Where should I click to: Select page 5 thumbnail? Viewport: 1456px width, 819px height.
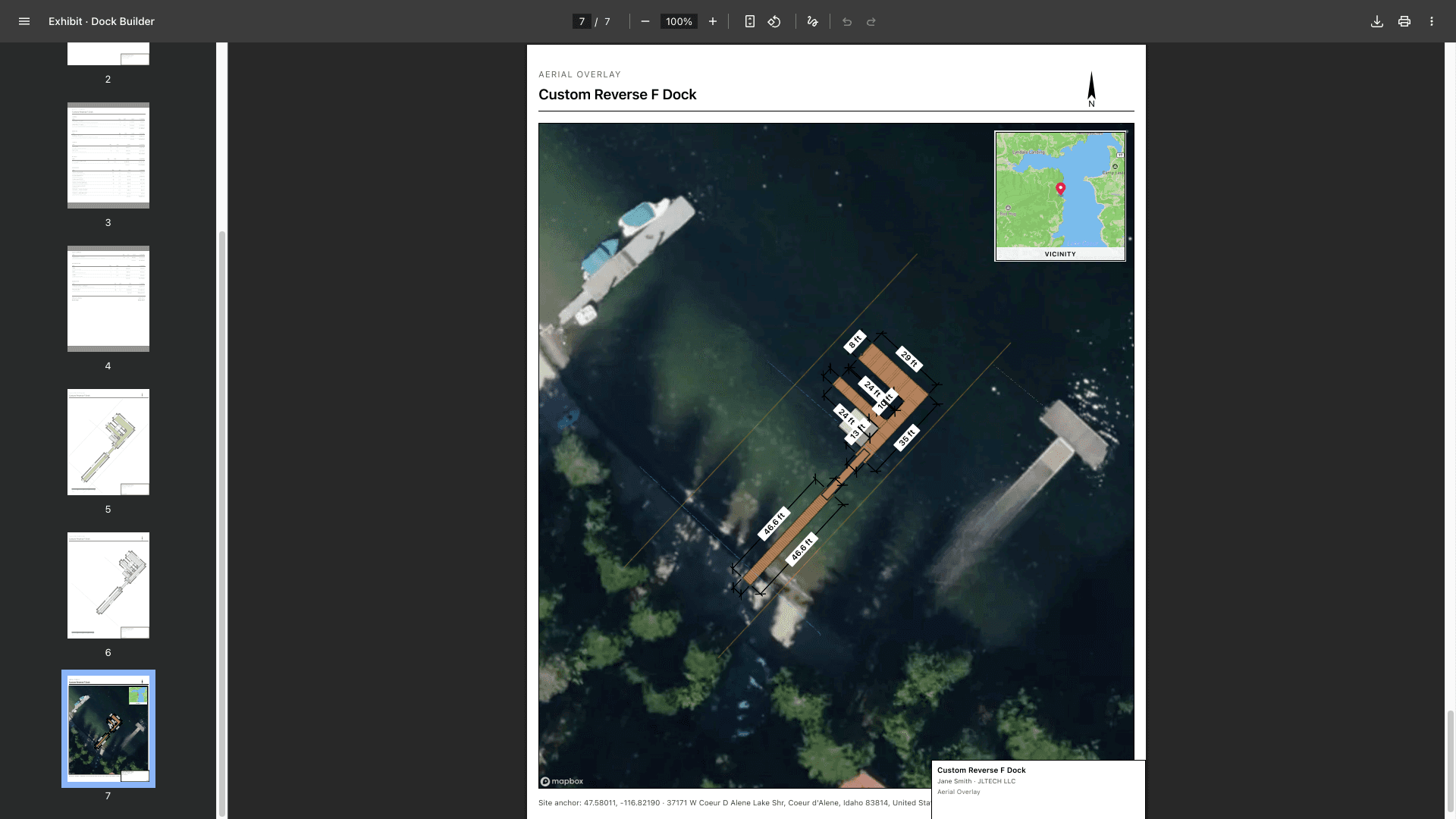[x=108, y=441]
